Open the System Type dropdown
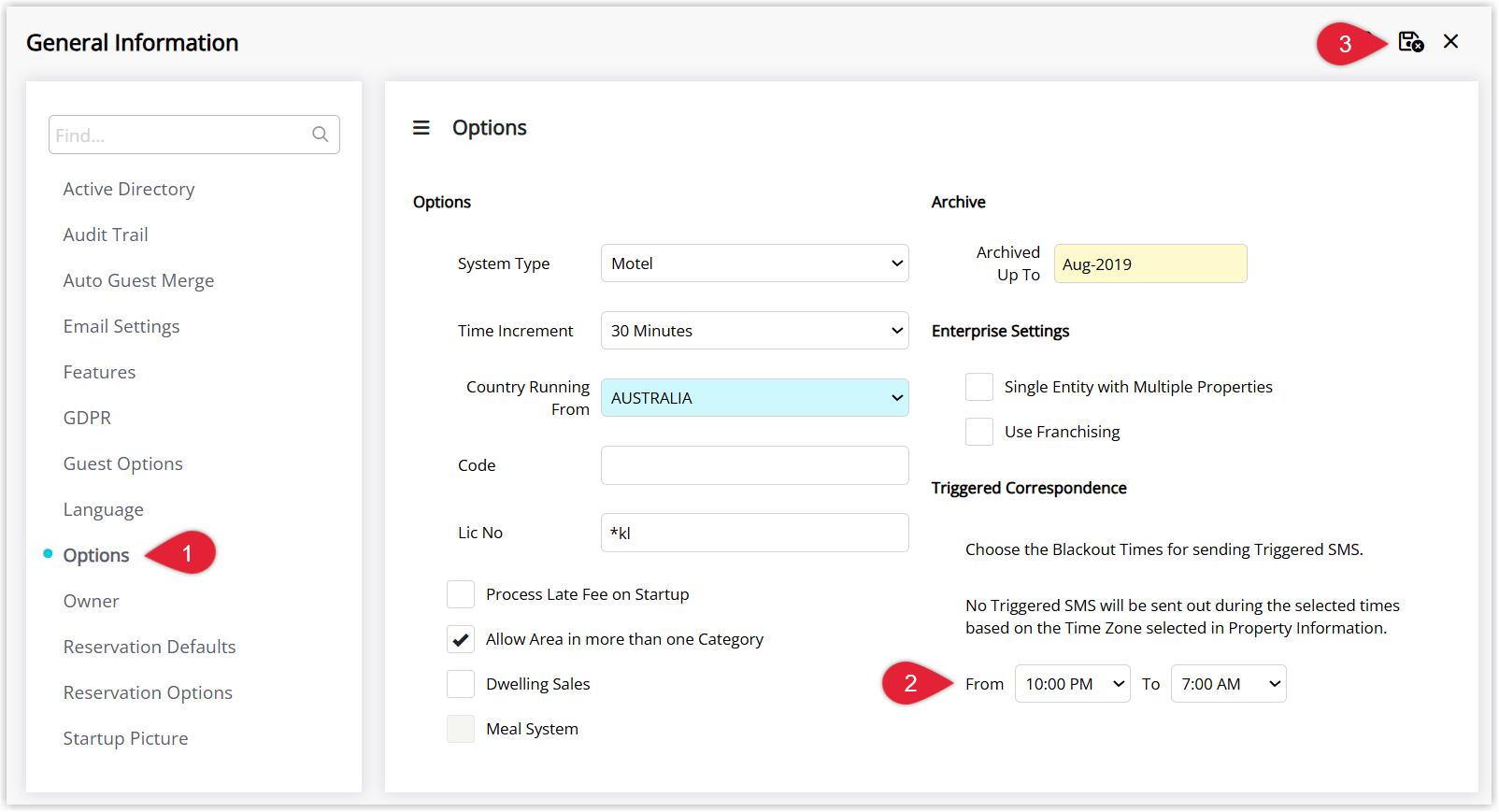 tap(755, 264)
